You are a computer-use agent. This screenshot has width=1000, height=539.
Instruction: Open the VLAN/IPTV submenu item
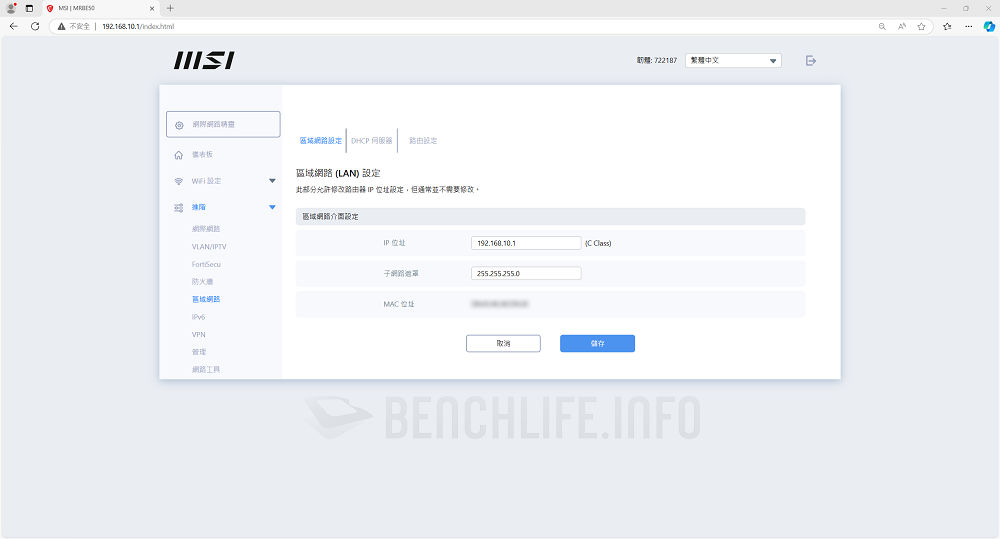(209, 247)
